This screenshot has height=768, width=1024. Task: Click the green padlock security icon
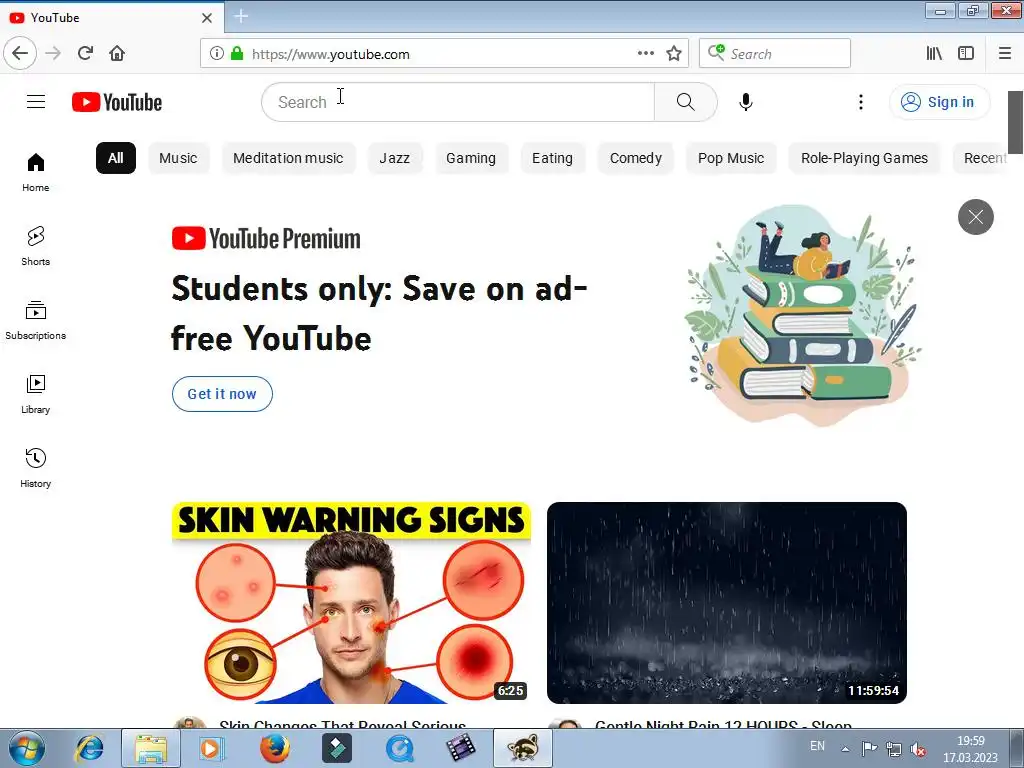tap(237, 54)
